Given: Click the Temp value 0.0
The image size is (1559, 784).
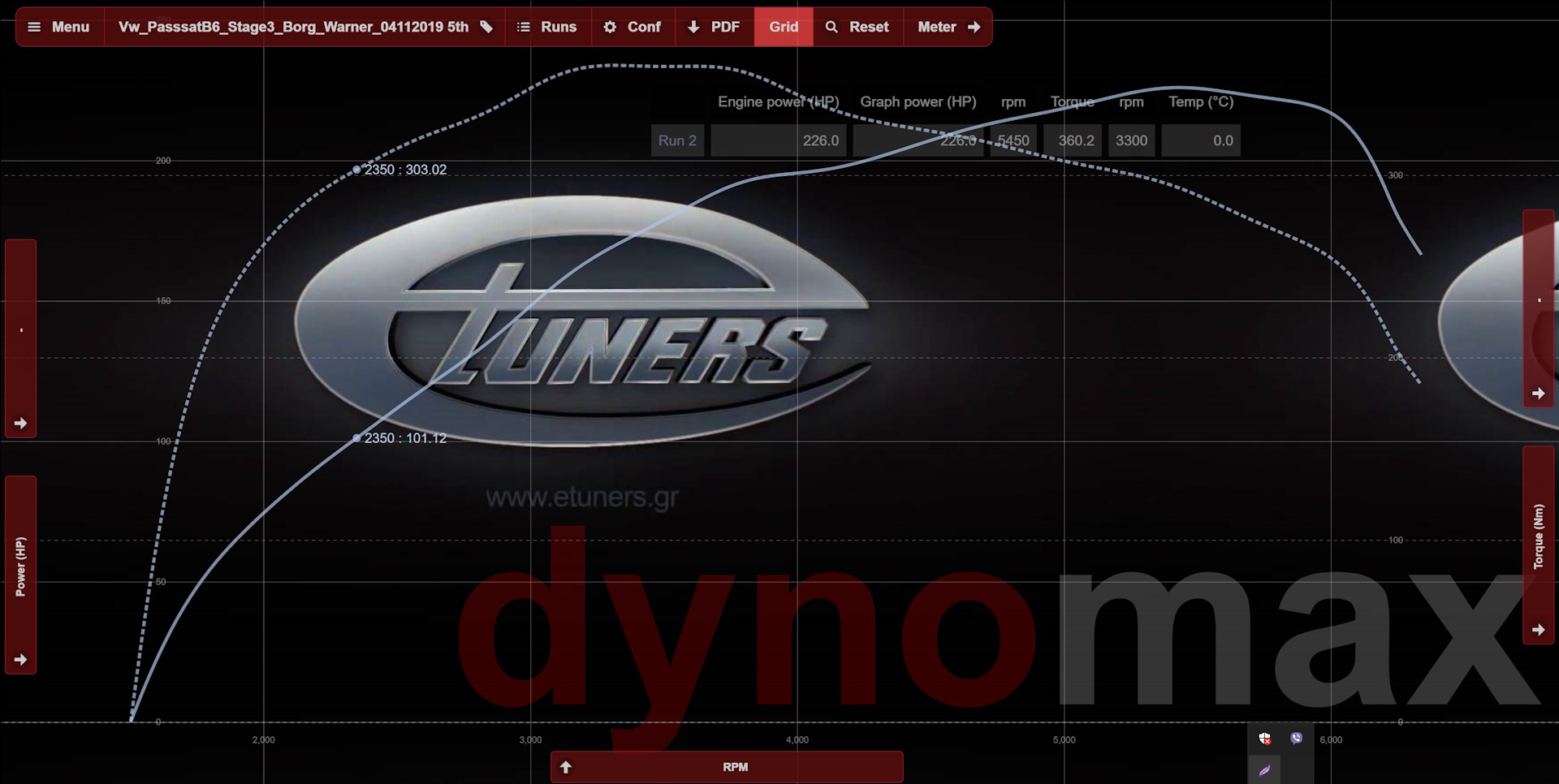Looking at the screenshot, I should click(1201, 140).
